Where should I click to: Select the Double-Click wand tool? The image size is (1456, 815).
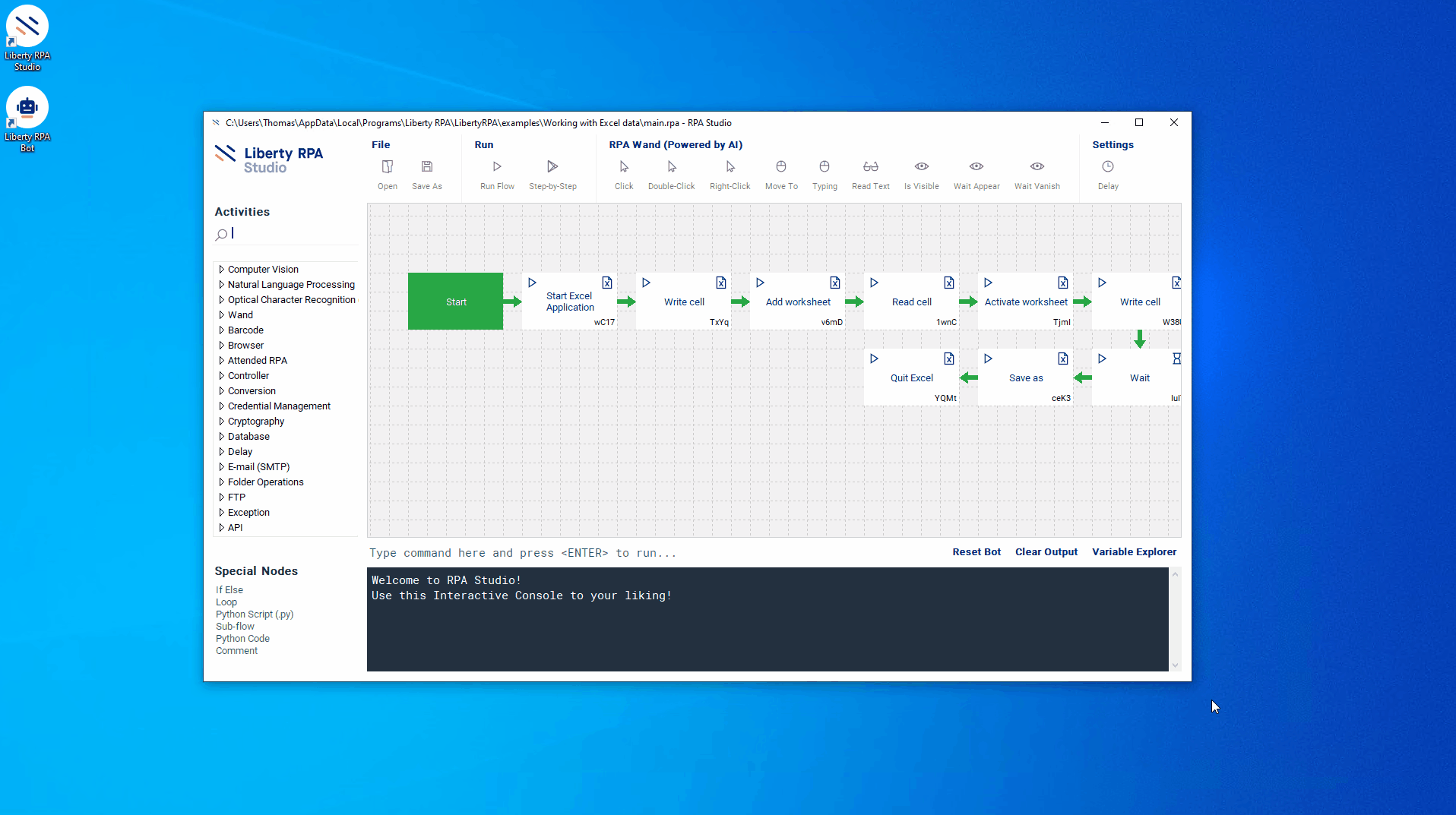pos(671,167)
